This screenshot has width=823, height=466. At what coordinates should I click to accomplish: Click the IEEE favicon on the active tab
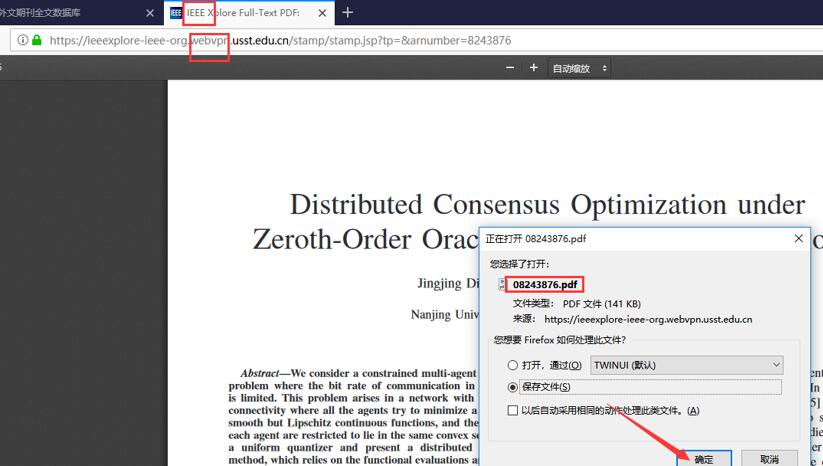[176, 13]
